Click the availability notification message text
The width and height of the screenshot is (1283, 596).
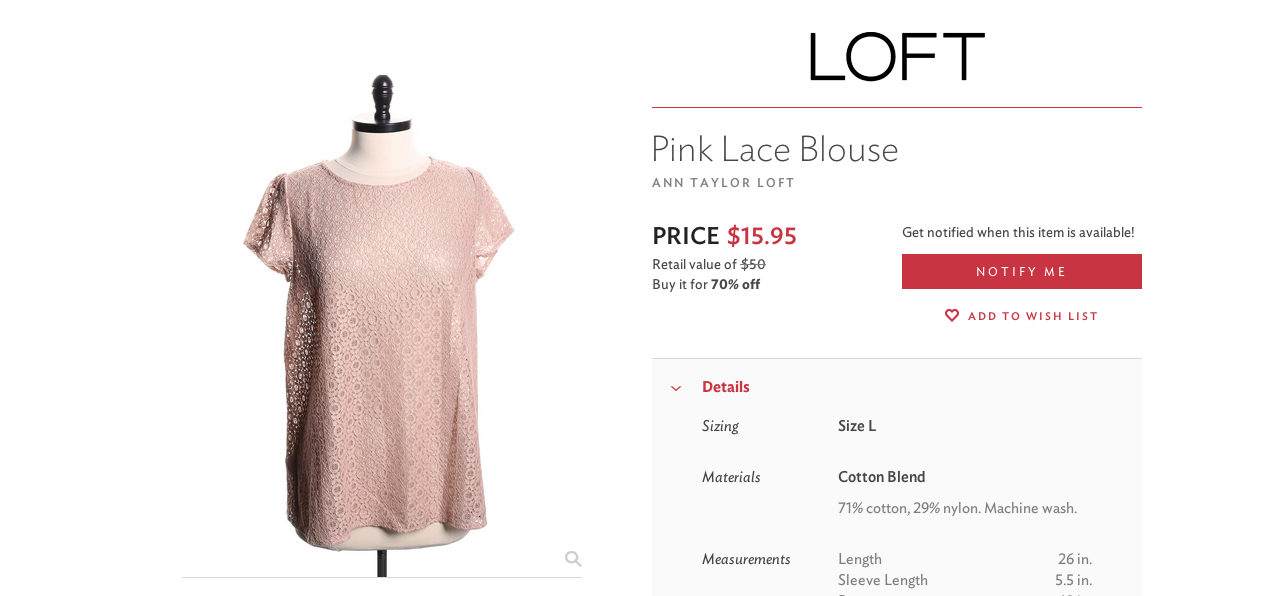click(x=1018, y=232)
